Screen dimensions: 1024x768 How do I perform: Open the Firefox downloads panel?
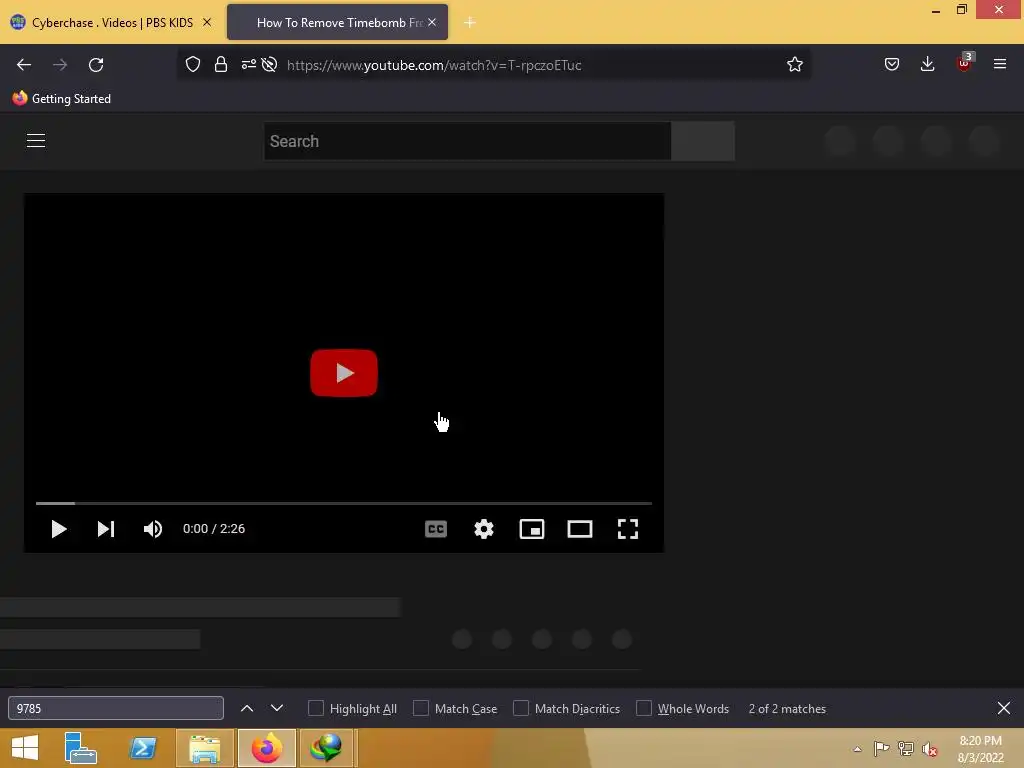(927, 65)
